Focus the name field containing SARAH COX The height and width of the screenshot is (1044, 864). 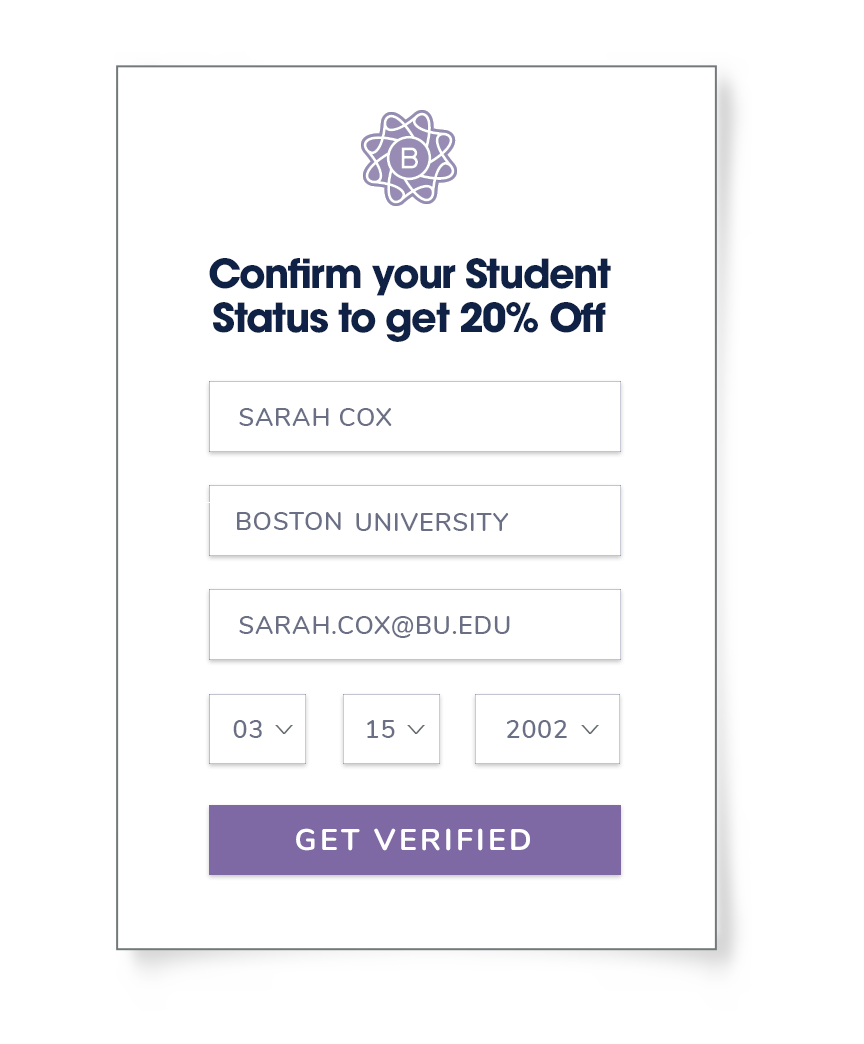point(415,417)
